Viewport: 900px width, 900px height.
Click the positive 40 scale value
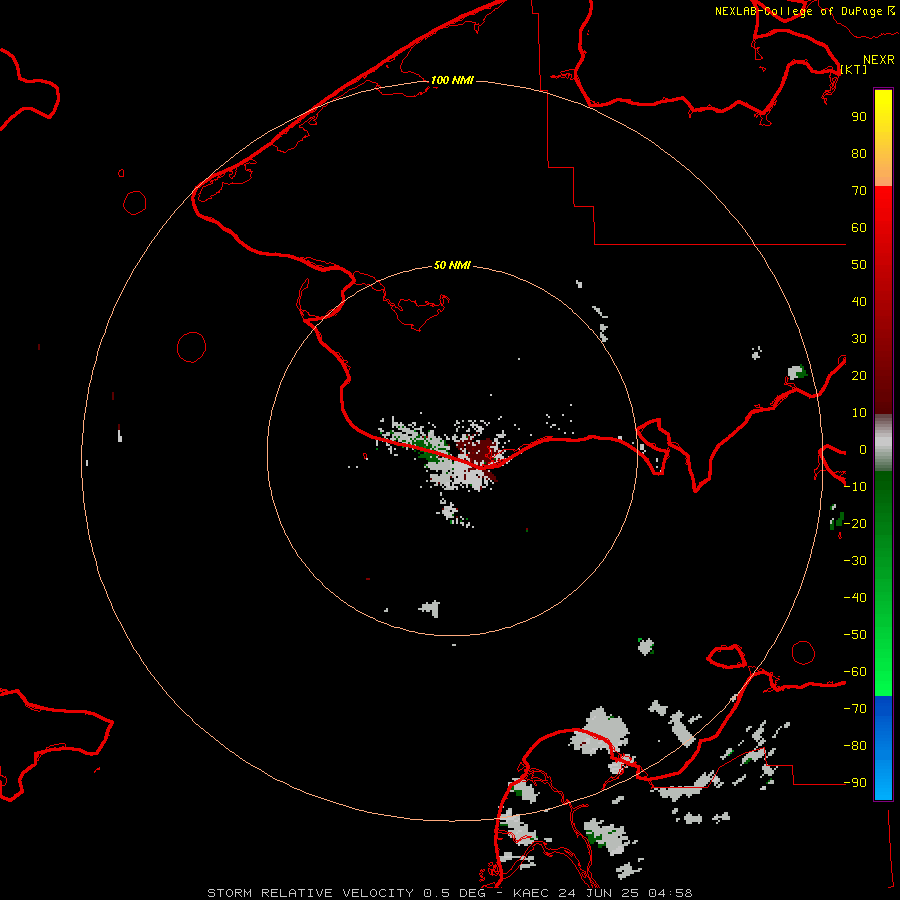tap(859, 301)
